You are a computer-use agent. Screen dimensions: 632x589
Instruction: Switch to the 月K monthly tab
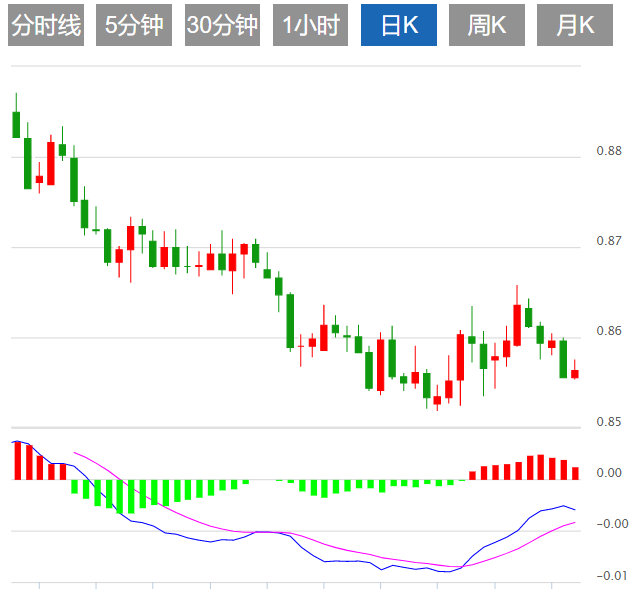tap(575, 25)
